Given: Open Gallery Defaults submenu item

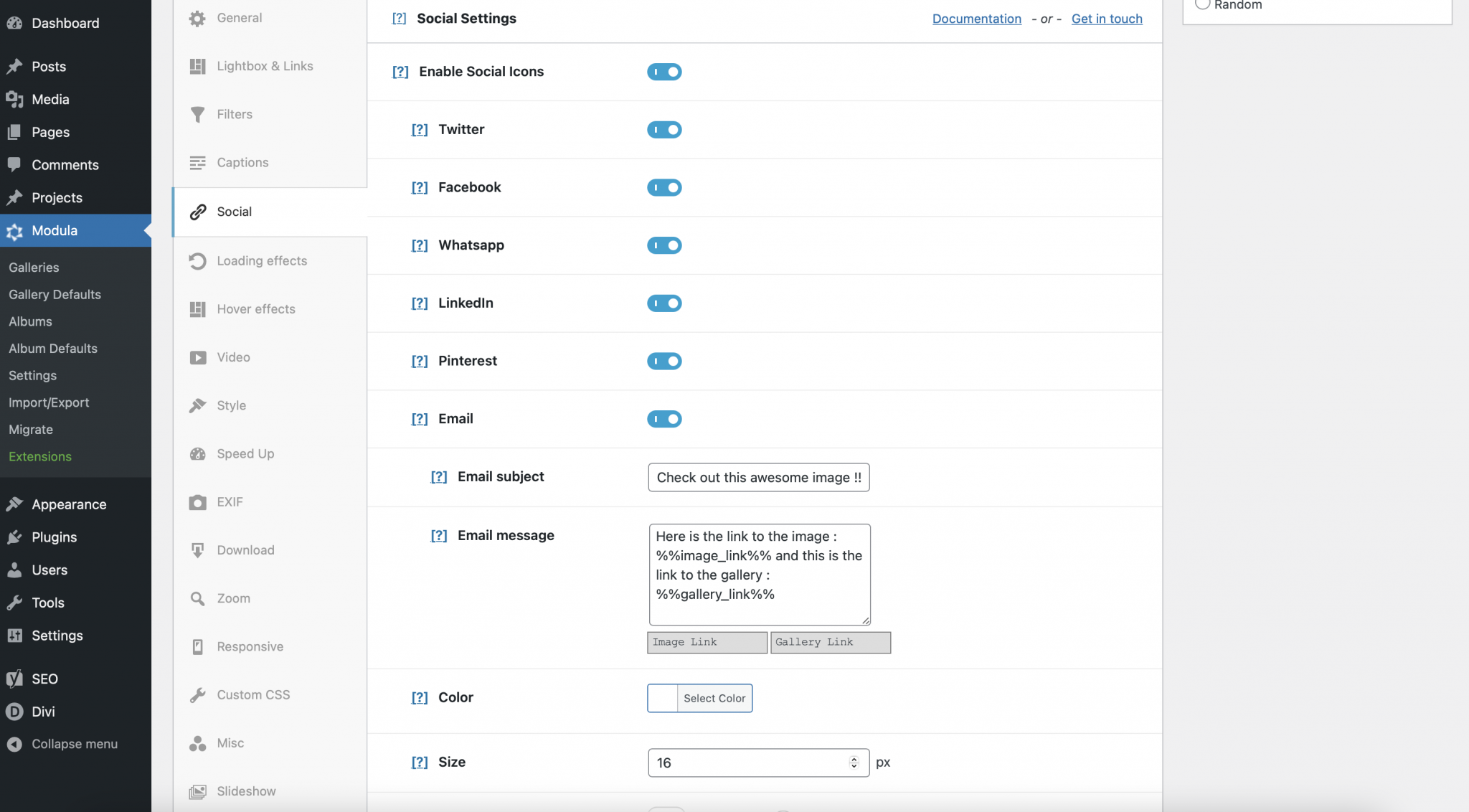Looking at the screenshot, I should [55, 294].
